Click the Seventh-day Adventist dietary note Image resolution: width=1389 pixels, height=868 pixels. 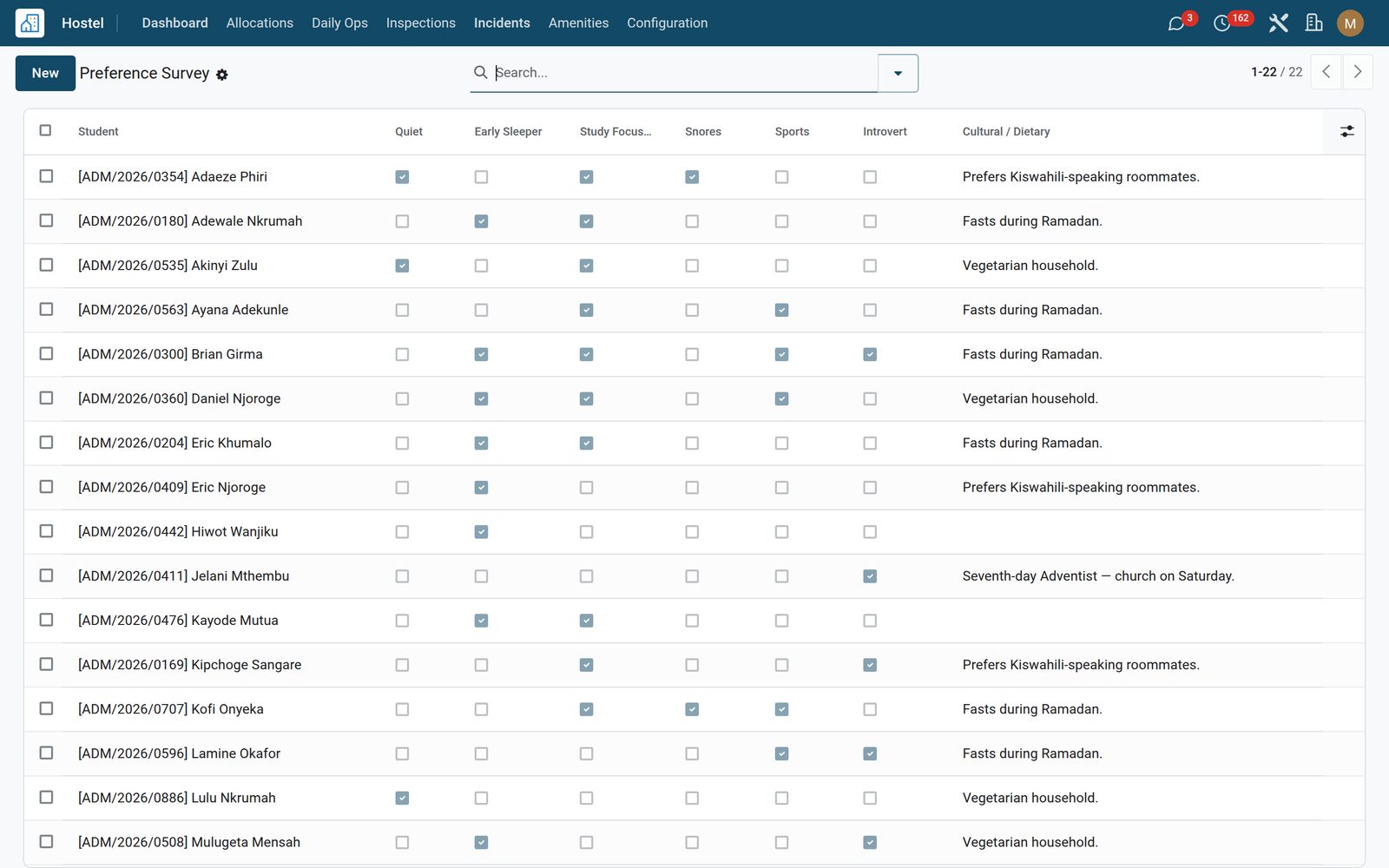click(1098, 576)
